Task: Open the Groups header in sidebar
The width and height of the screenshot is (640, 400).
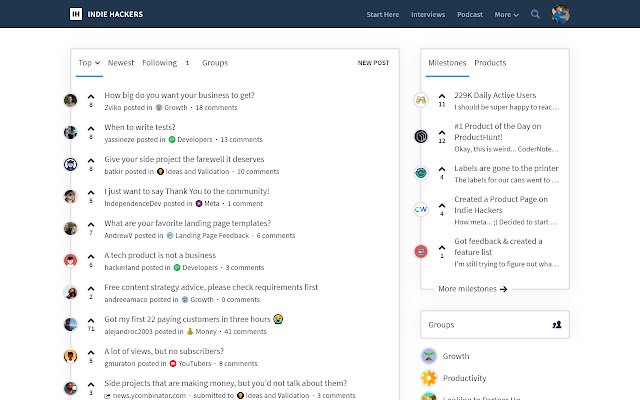Action: click(x=441, y=324)
